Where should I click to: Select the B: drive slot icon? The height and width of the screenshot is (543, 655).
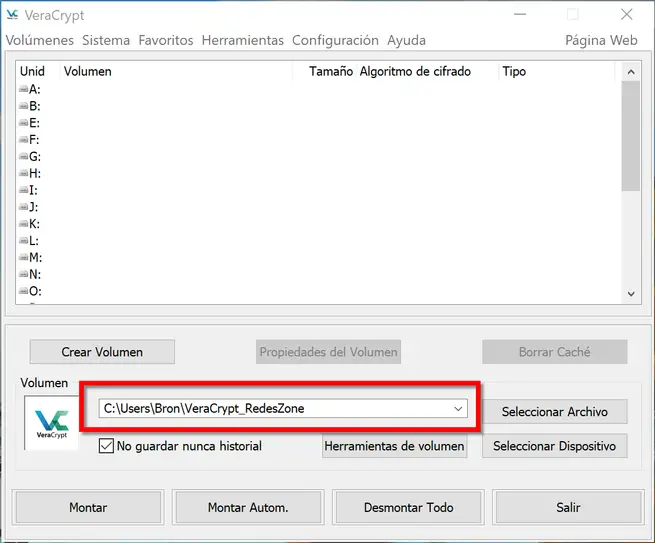pyautogui.click(x=23, y=106)
